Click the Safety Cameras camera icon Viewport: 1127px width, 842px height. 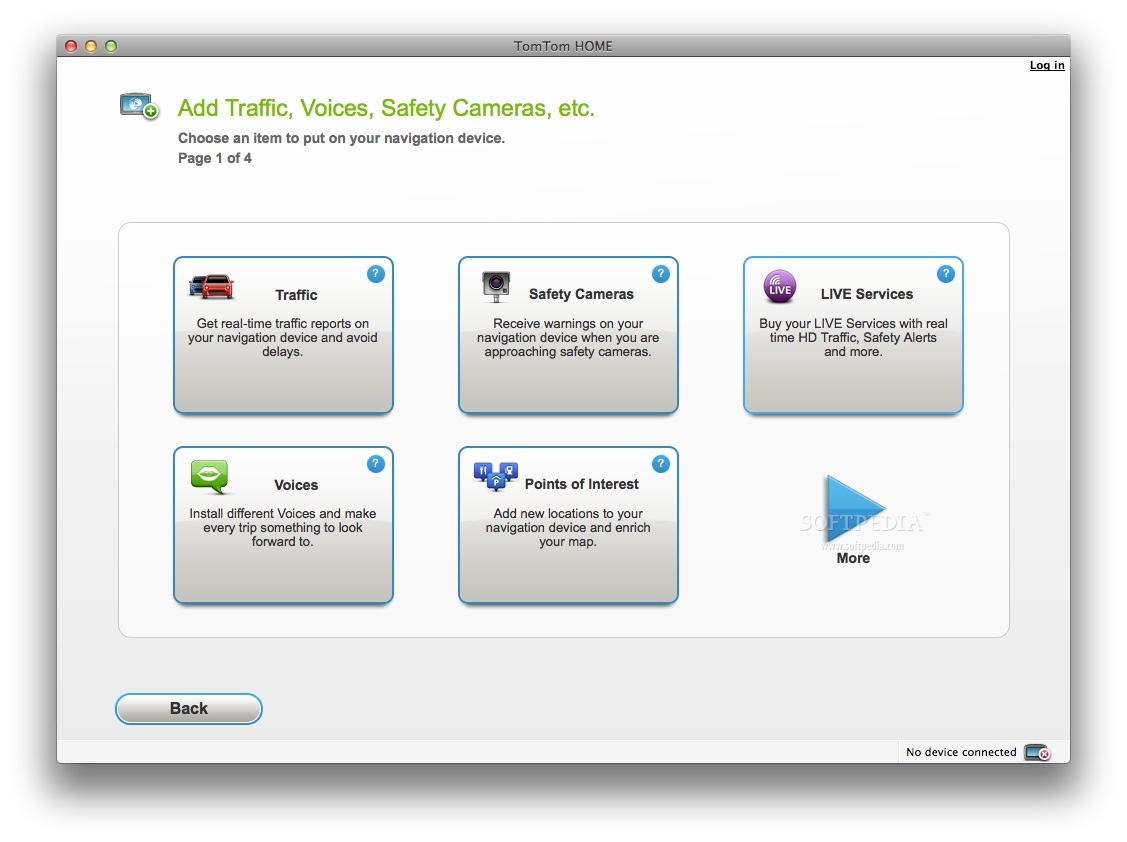click(x=496, y=286)
